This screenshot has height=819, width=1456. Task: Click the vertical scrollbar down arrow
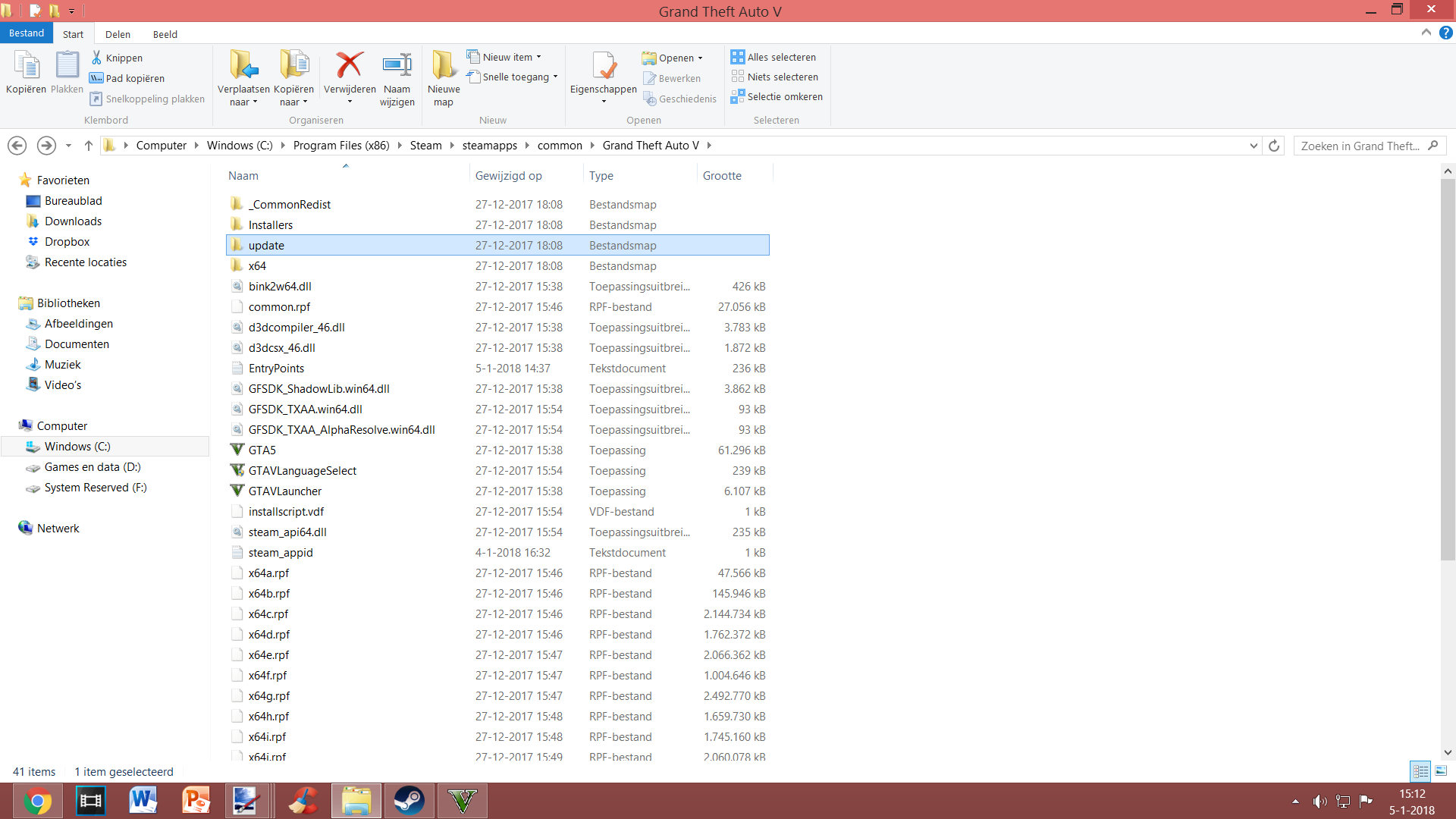[1448, 752]
